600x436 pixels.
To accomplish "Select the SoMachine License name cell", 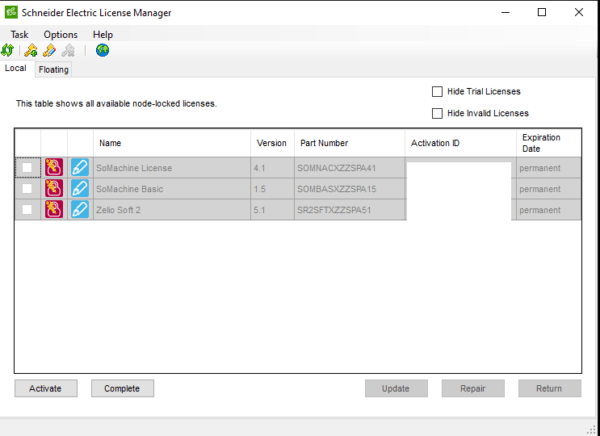I will click(172, 168).
